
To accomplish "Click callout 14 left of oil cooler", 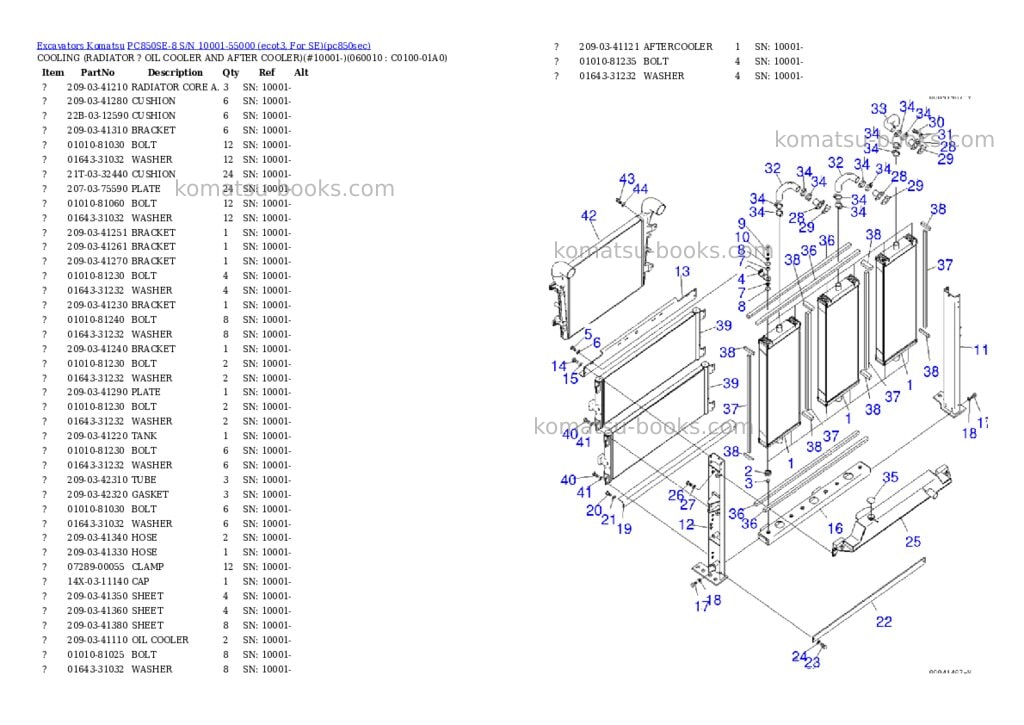I will [559, 366].
